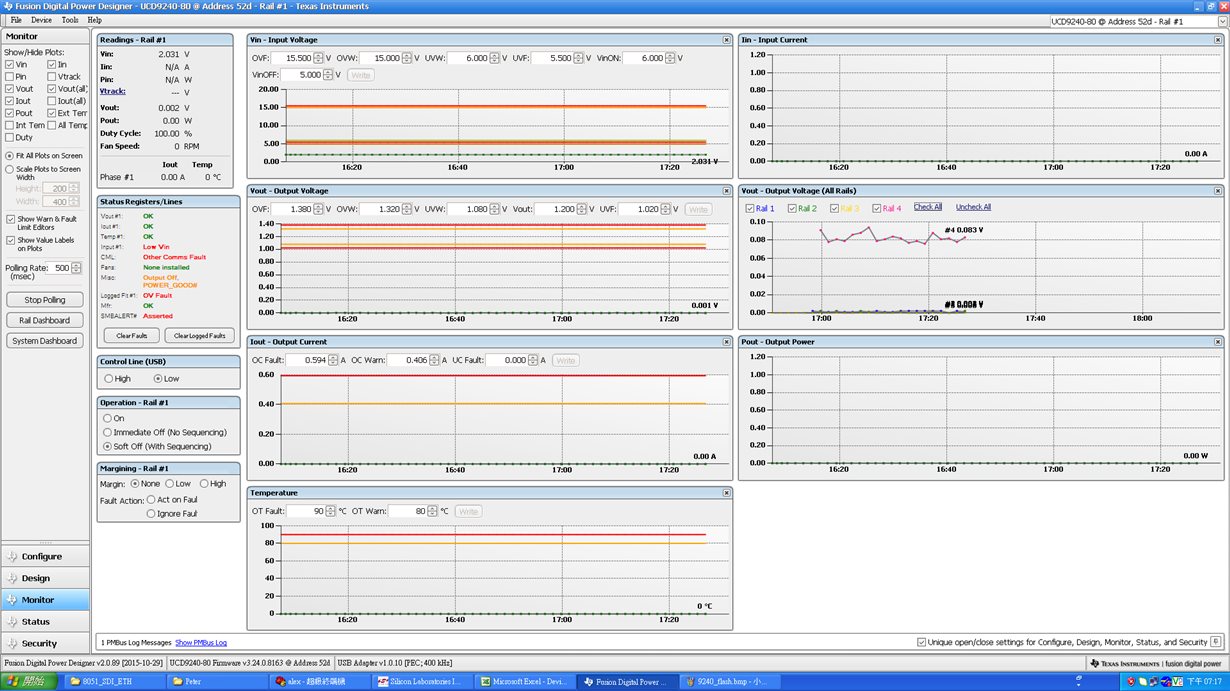
Task: Close the Vin - Input Voltage plot panel
Action: [x=727, y=40]
